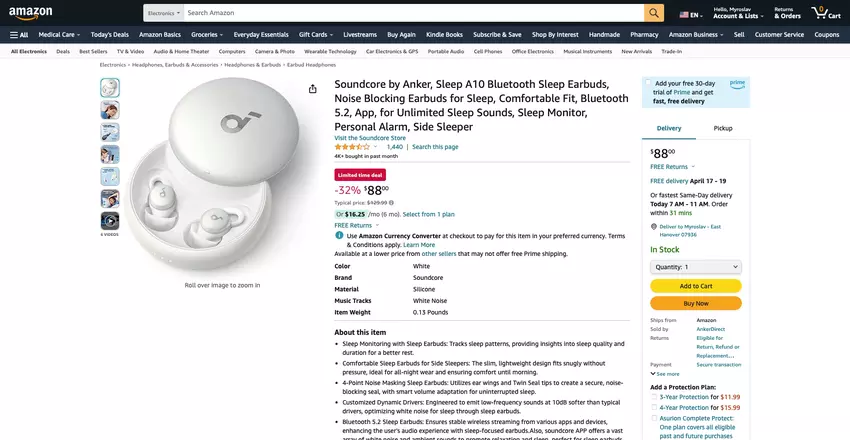Visit the Soundcore Store link
The height and width of the screenshot is (440, 850).
tap(369, 137)
